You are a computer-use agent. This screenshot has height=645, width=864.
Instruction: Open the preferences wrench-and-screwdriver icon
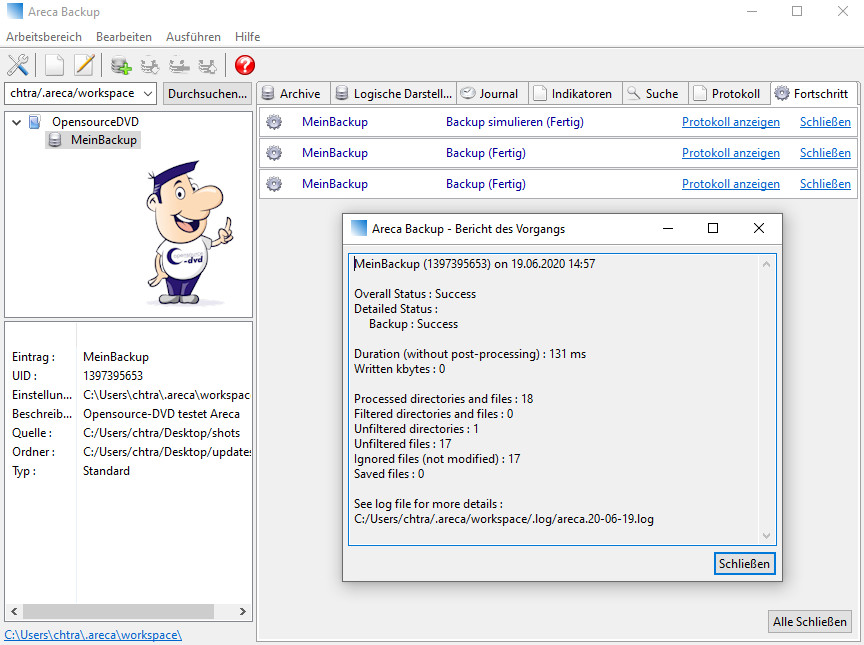click(18, 66)
